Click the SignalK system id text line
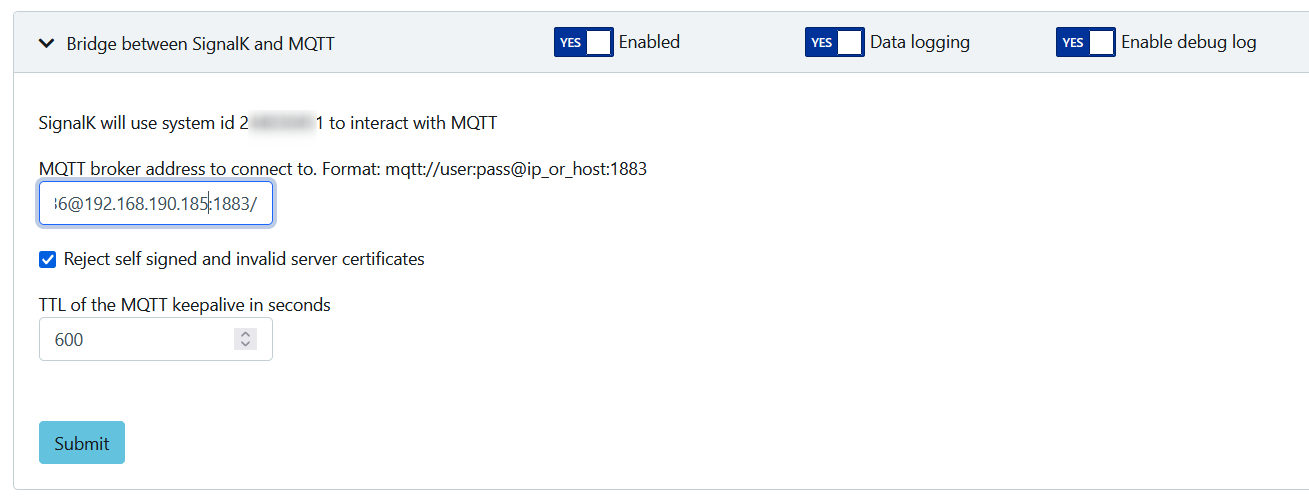Image resolution: width=1309 pixels, height=497 pixels. pyautogui.click(x=268, y=123)
